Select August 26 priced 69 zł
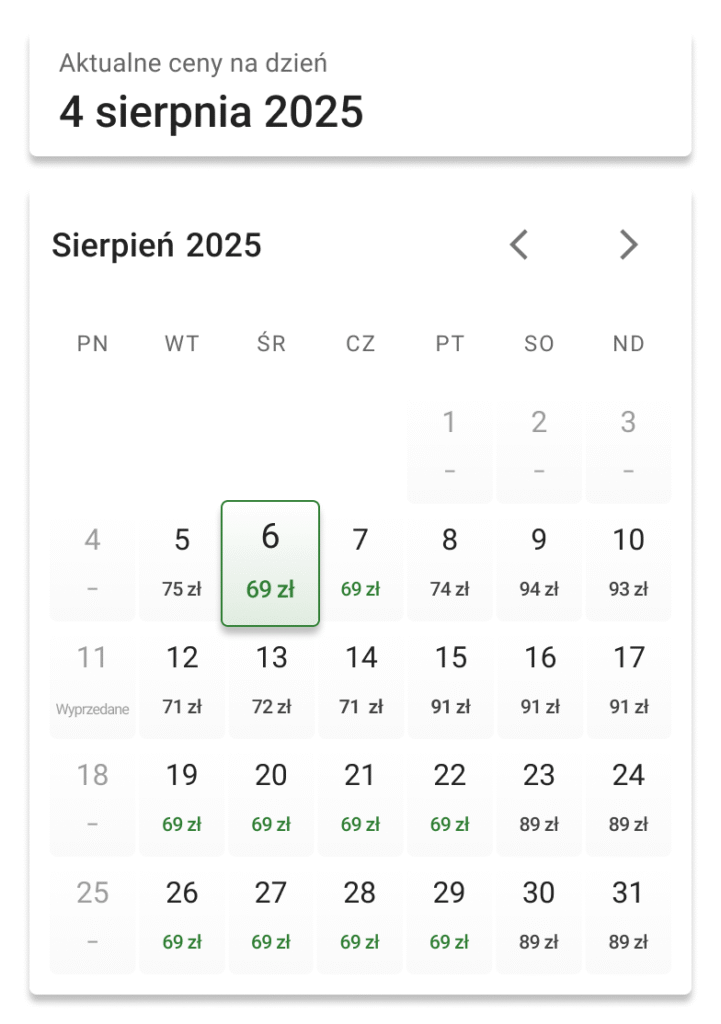The height and width of the screenshot is (1024, 721). 182,916
